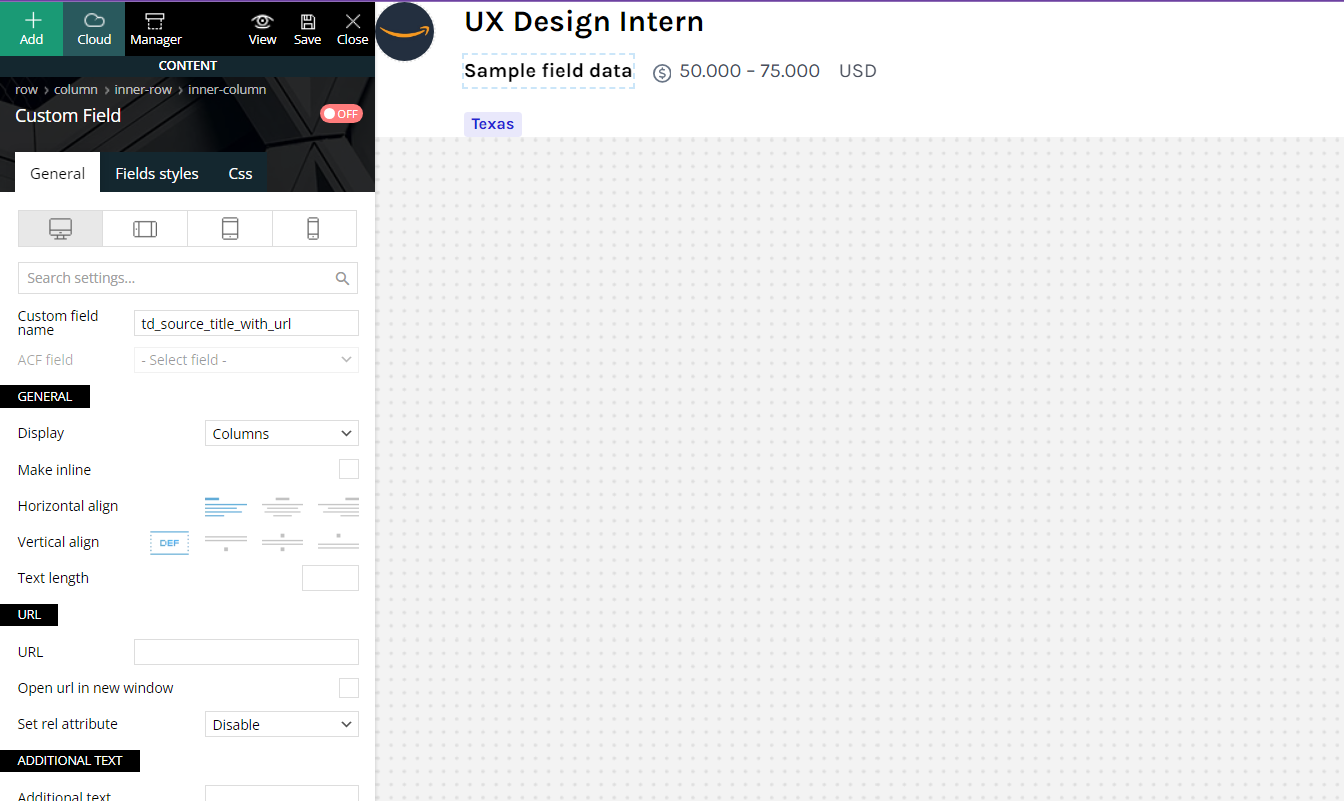Set horizontal align to center

pos(282,506)
